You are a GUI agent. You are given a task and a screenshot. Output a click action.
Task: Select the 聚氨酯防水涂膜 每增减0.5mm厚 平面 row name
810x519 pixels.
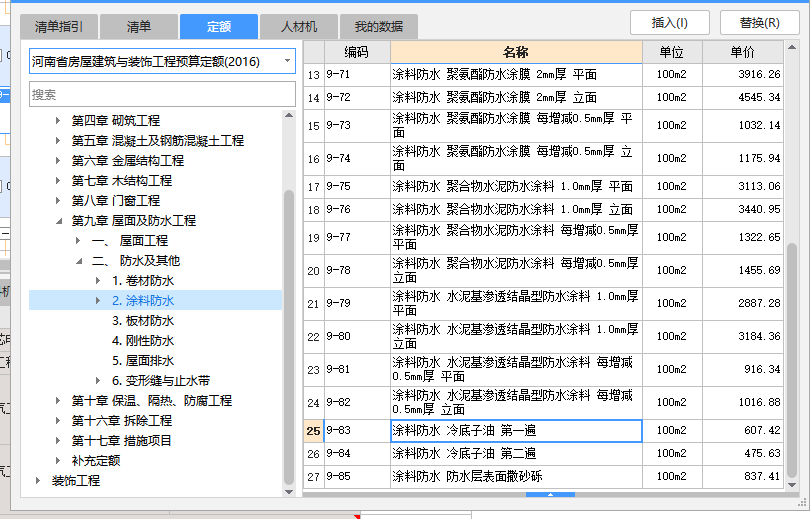tap(516, 125)
